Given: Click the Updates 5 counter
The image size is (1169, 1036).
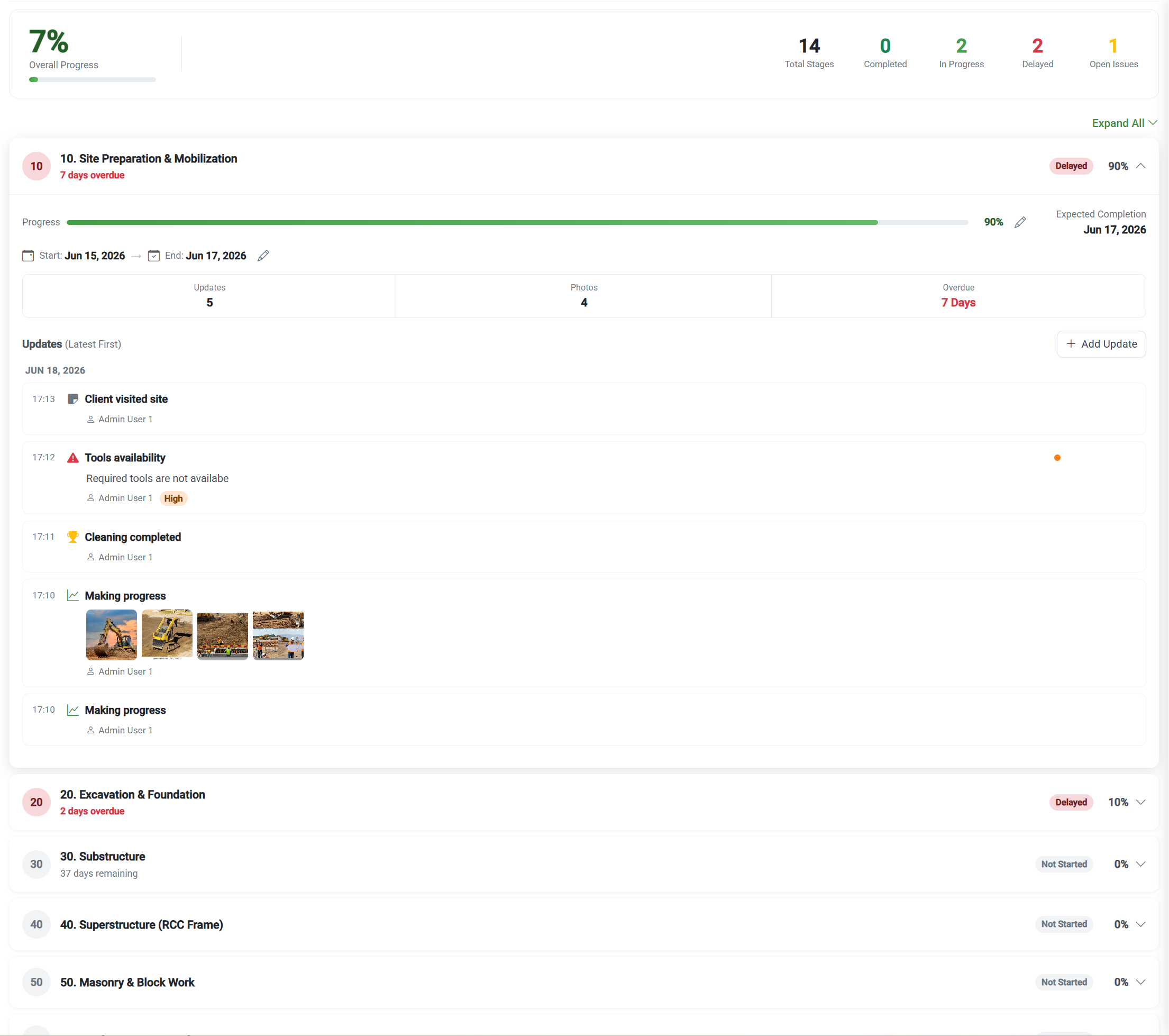Looking at the screenshot, I should (209, 296).
